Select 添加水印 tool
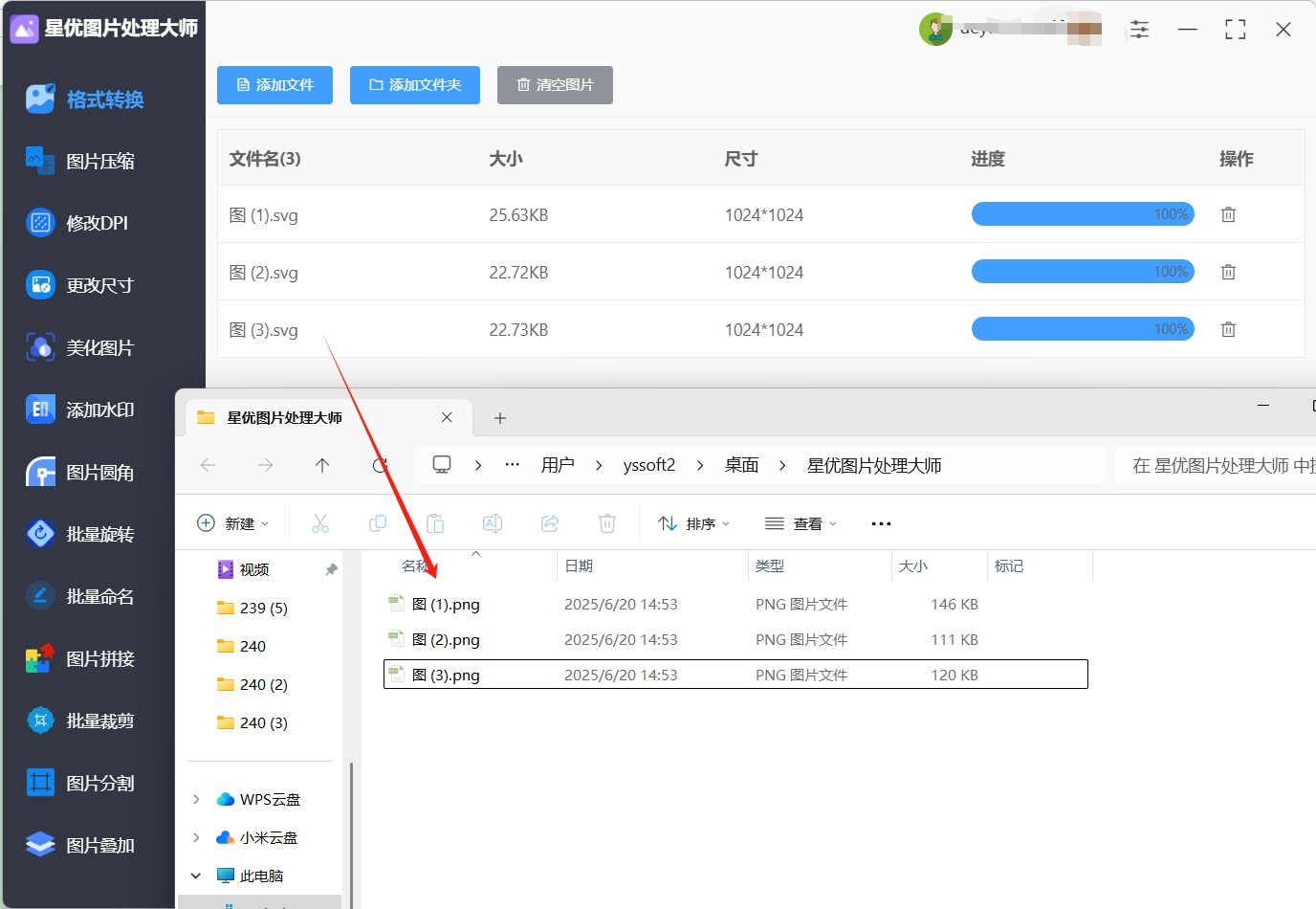This screenshot has width=1316, height=909. [81, 410]
